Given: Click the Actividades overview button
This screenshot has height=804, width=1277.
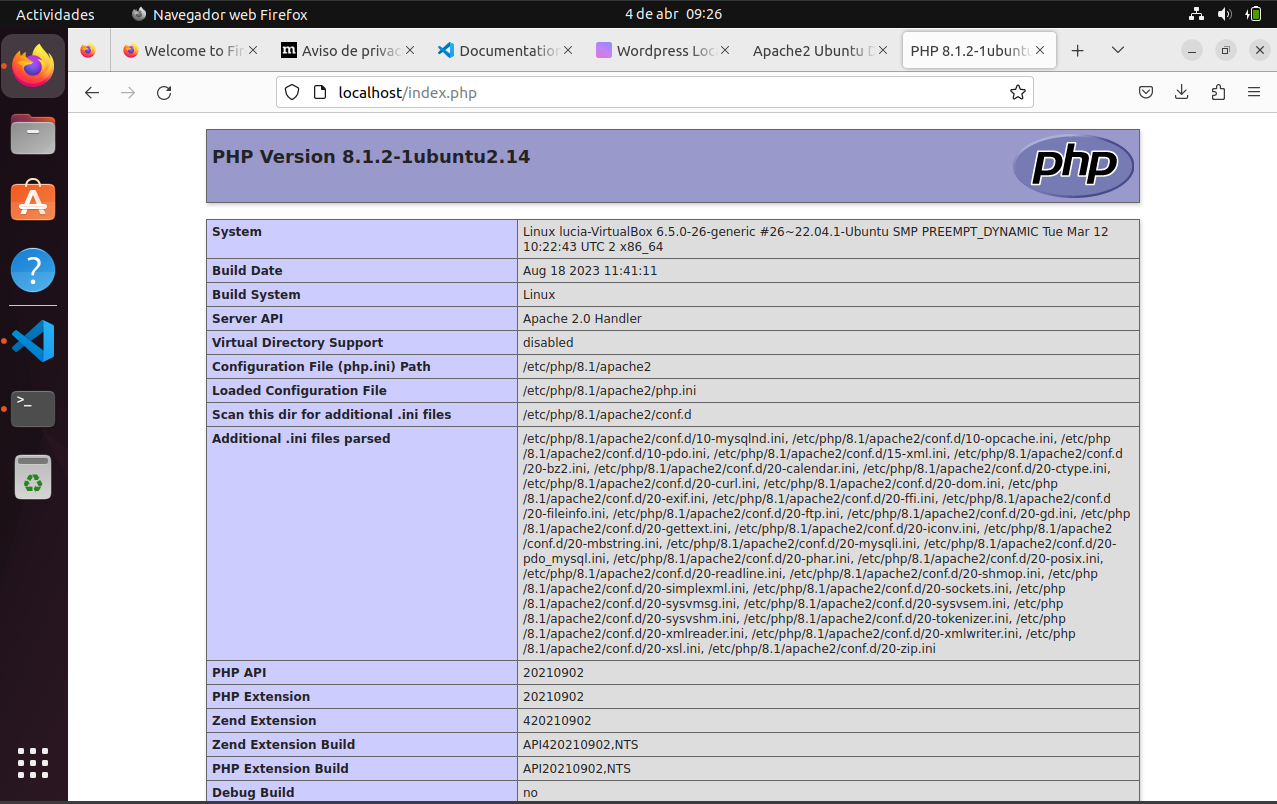Looking at the screenshot, I should coord(55,14).
